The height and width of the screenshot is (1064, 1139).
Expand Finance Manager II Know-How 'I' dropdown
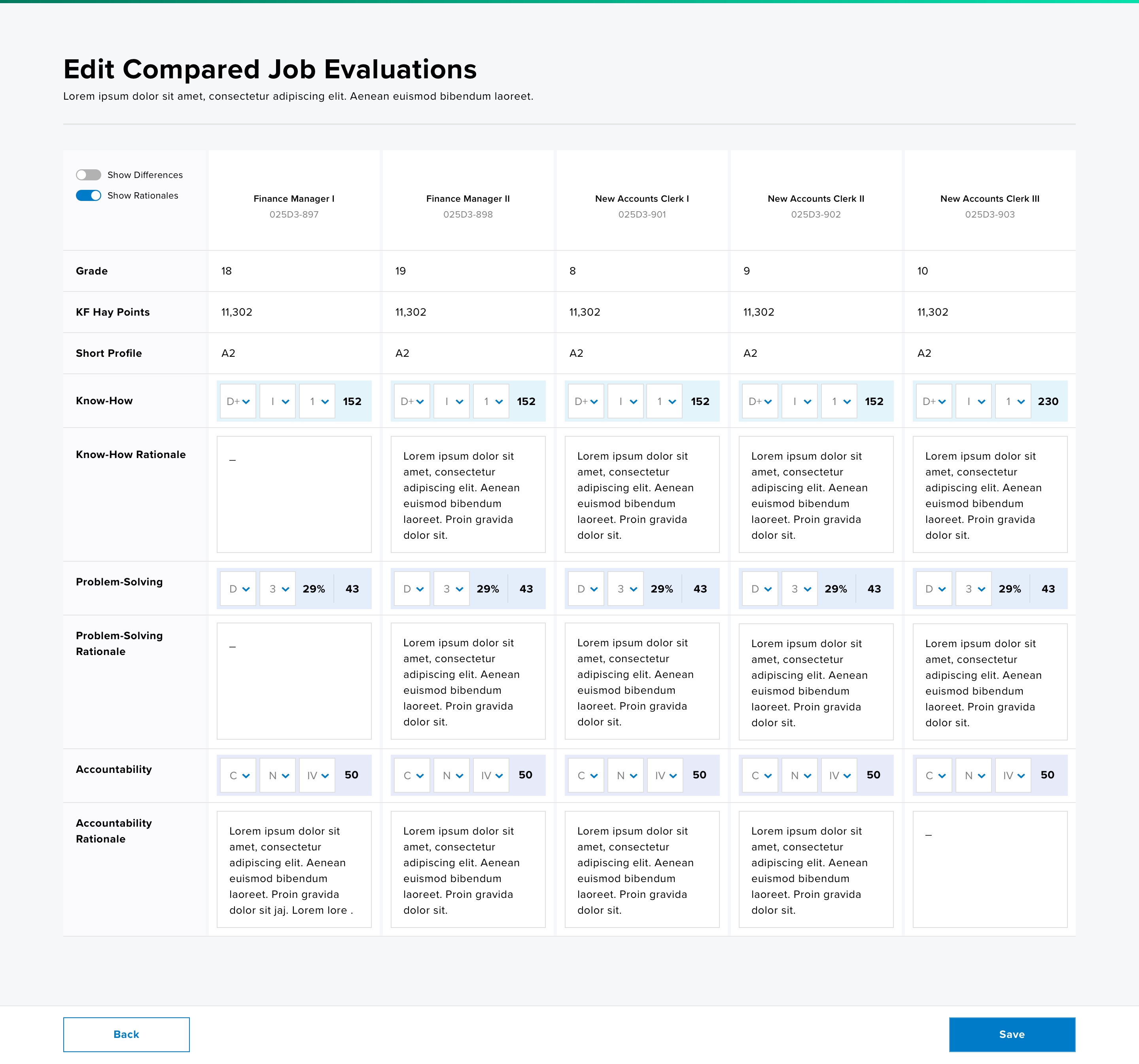click(452, 401)
